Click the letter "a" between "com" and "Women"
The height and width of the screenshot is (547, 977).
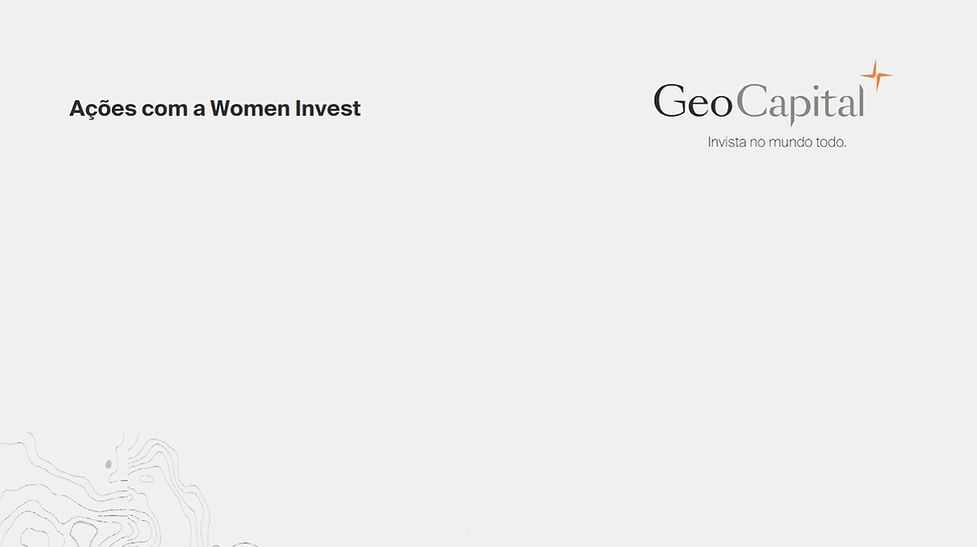[199, 109]
